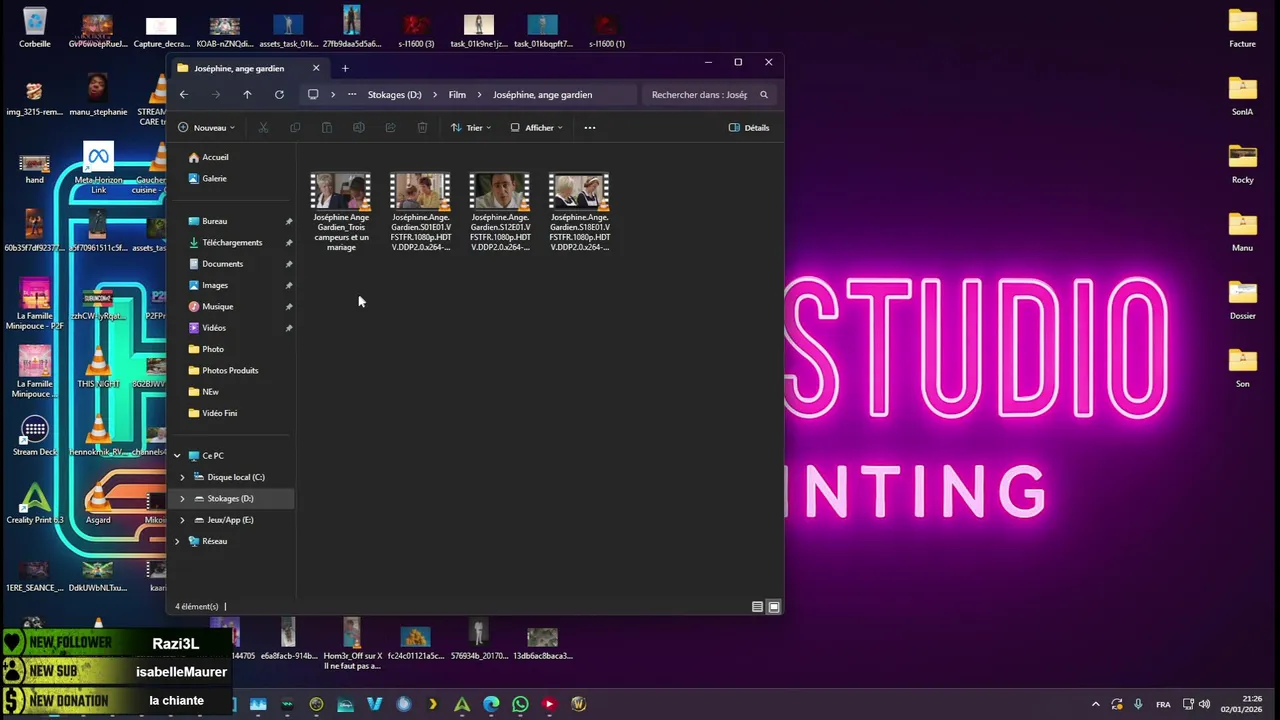The height and width of the screenshot is (720, 1280).
Task: Click the search magnifier icon
Action: pos(764,95)
